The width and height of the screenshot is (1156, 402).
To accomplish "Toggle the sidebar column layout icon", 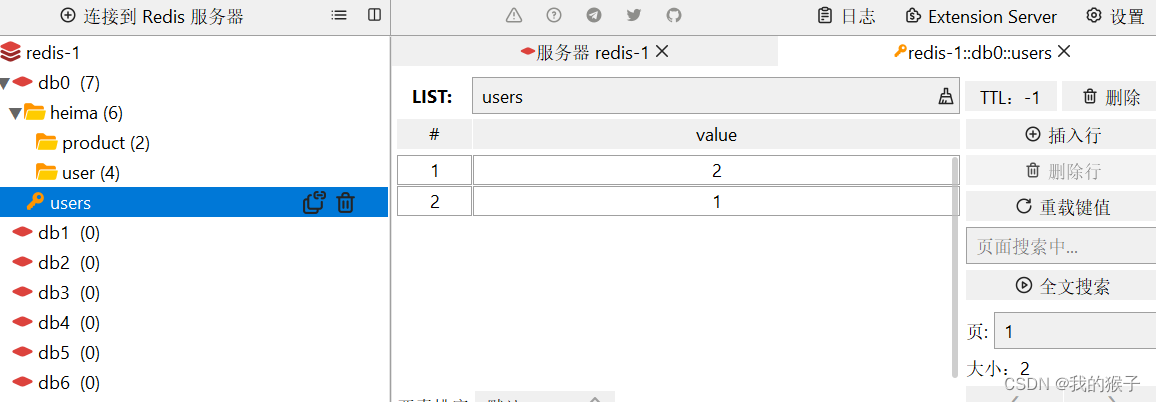I will coord(374,16).
